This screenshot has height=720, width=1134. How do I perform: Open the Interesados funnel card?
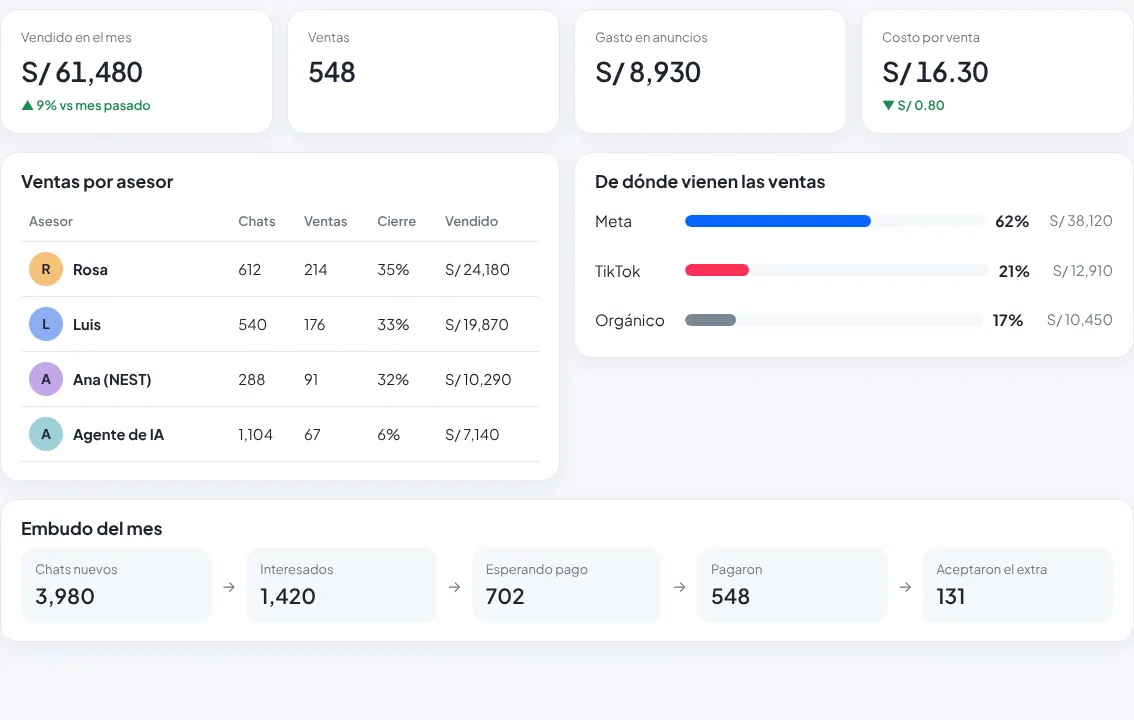point(341,585)
